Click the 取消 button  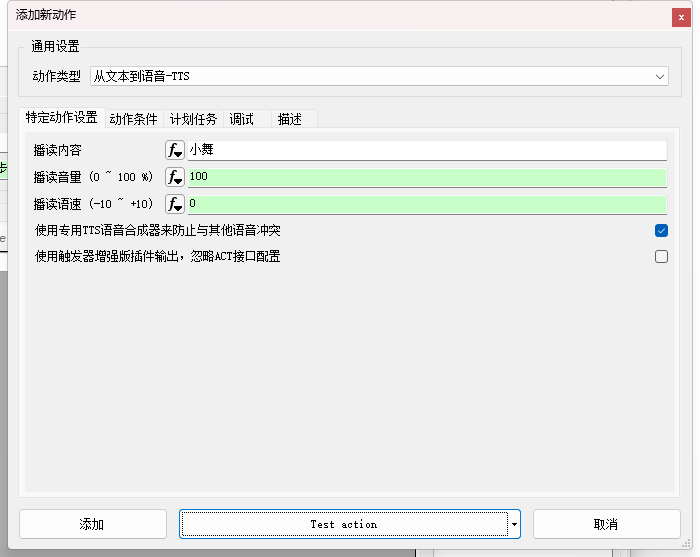coord(606,524)
